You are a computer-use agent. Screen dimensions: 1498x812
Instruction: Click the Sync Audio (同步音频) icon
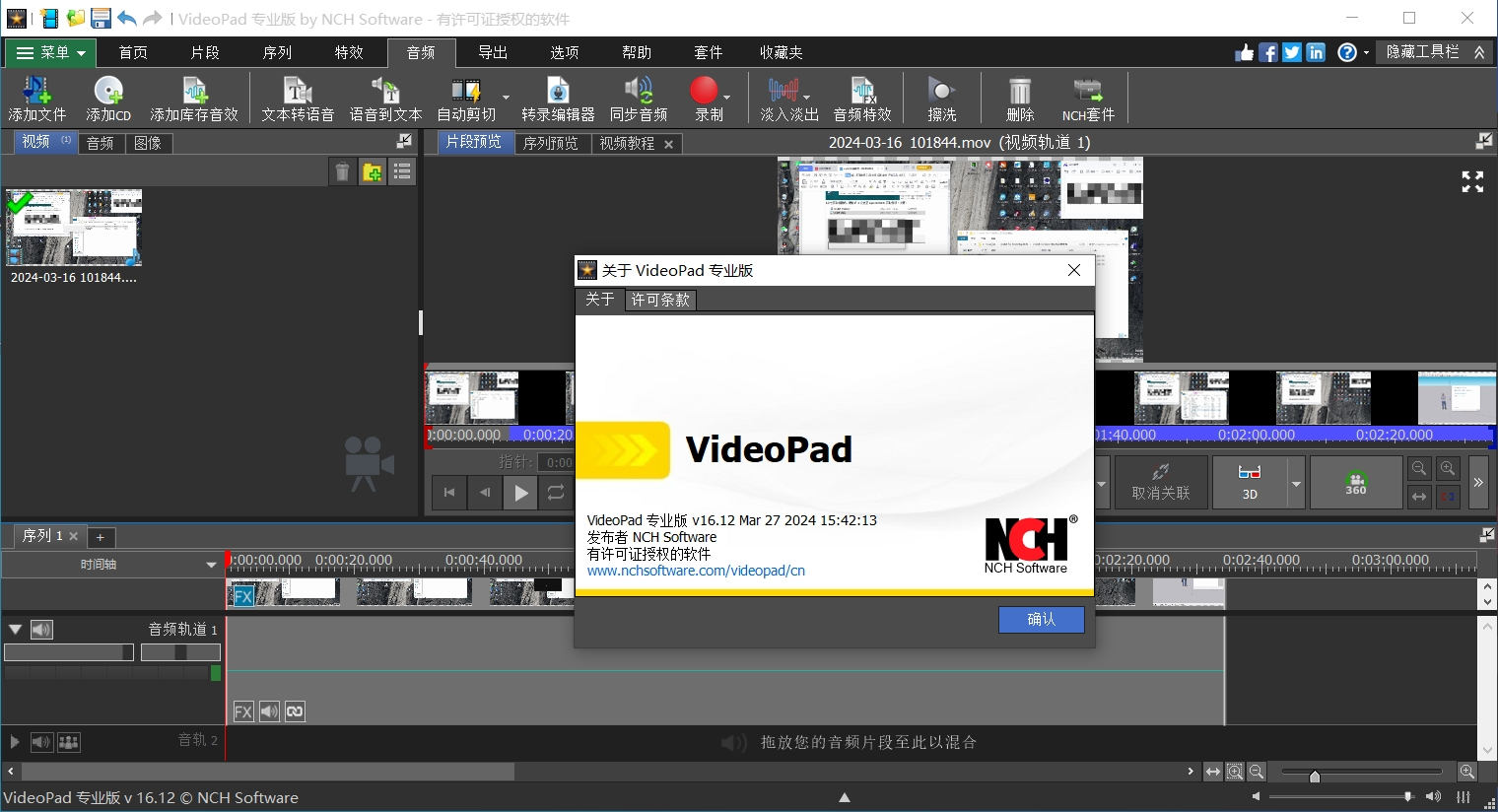pyautogui.click(x=639, y=99)
